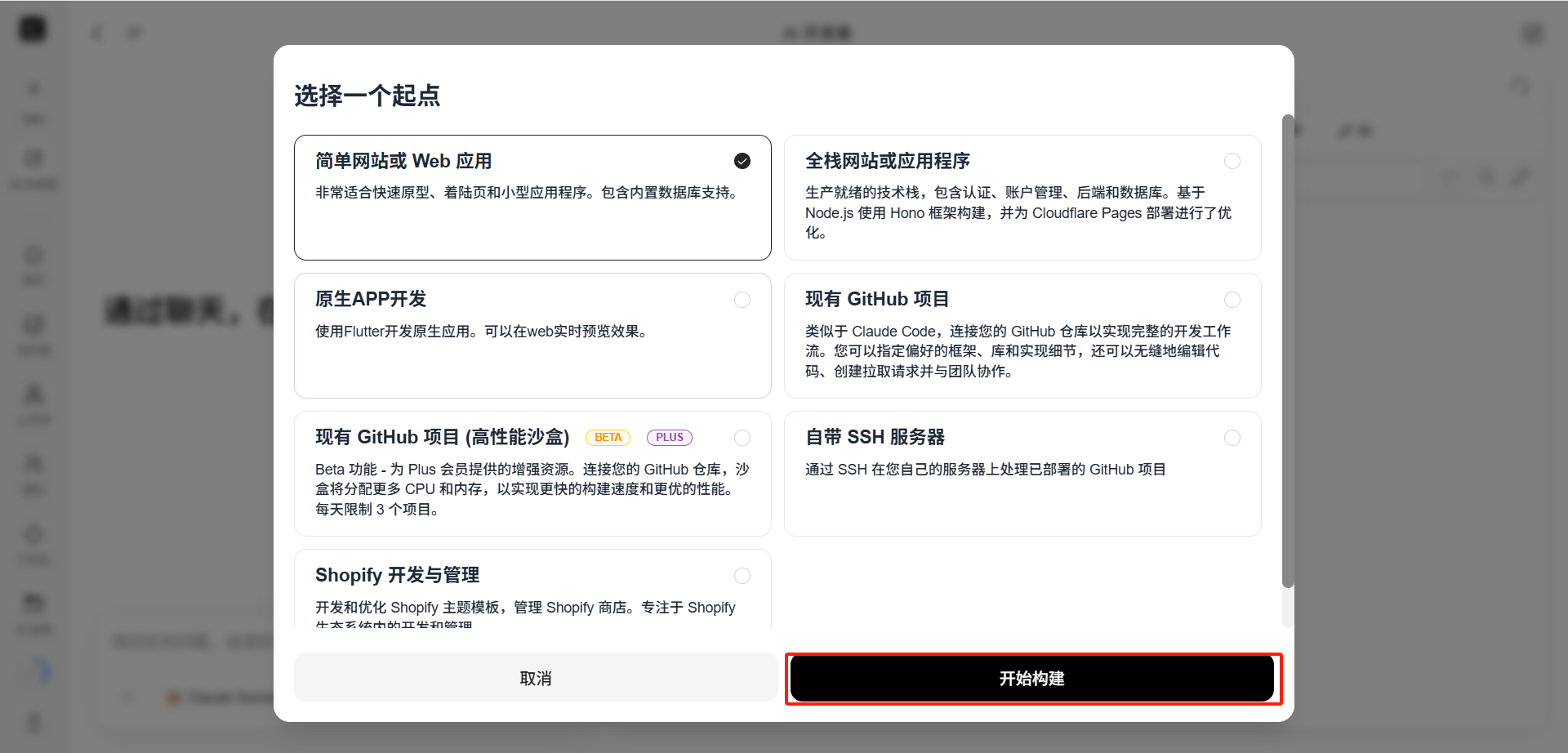Click the 全栈网站或应用程序 card title
Screen dimensions: 1568x753
click(x=887, y=161)
